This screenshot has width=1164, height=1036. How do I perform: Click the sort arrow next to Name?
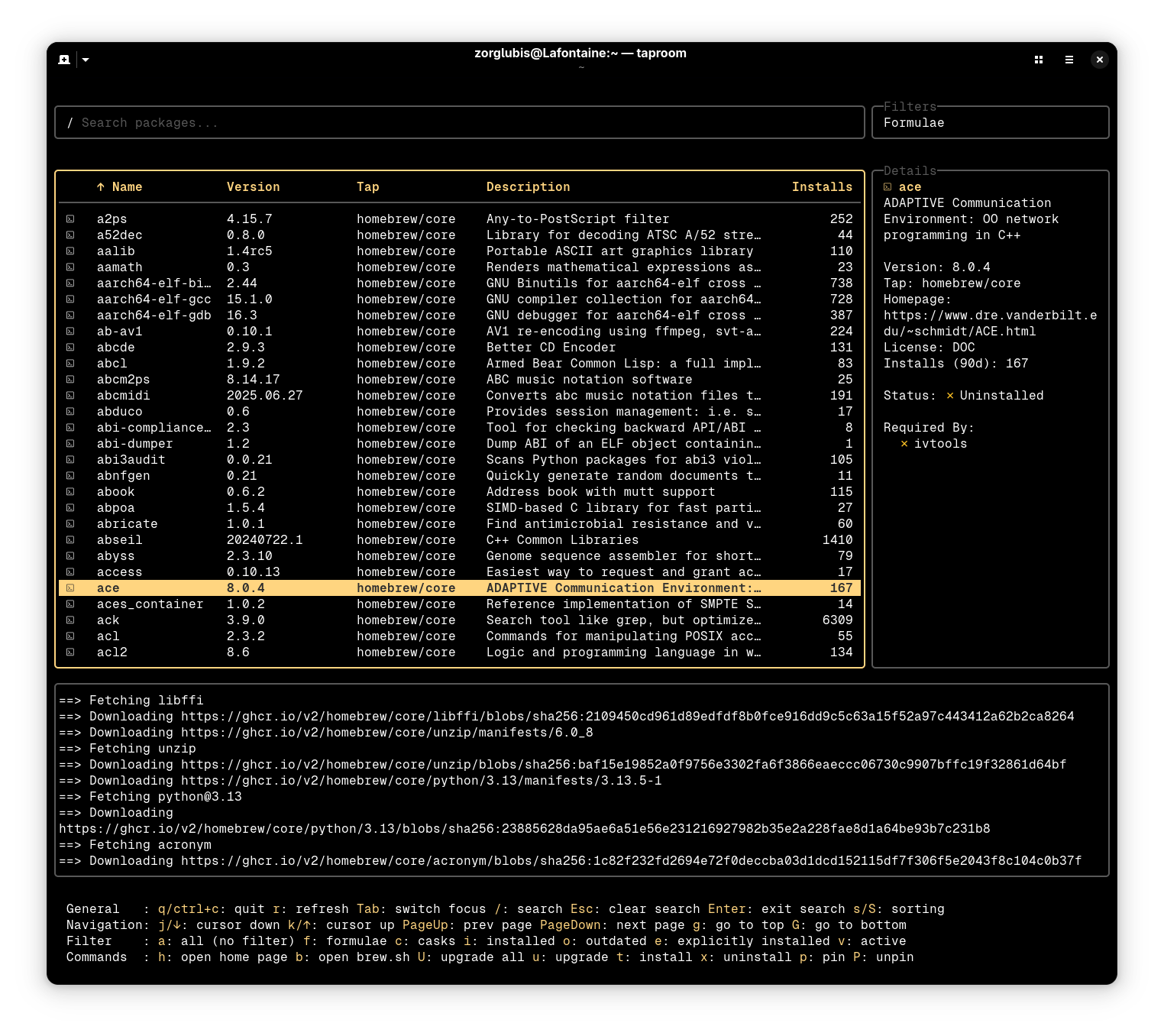(x=100, y=187)
